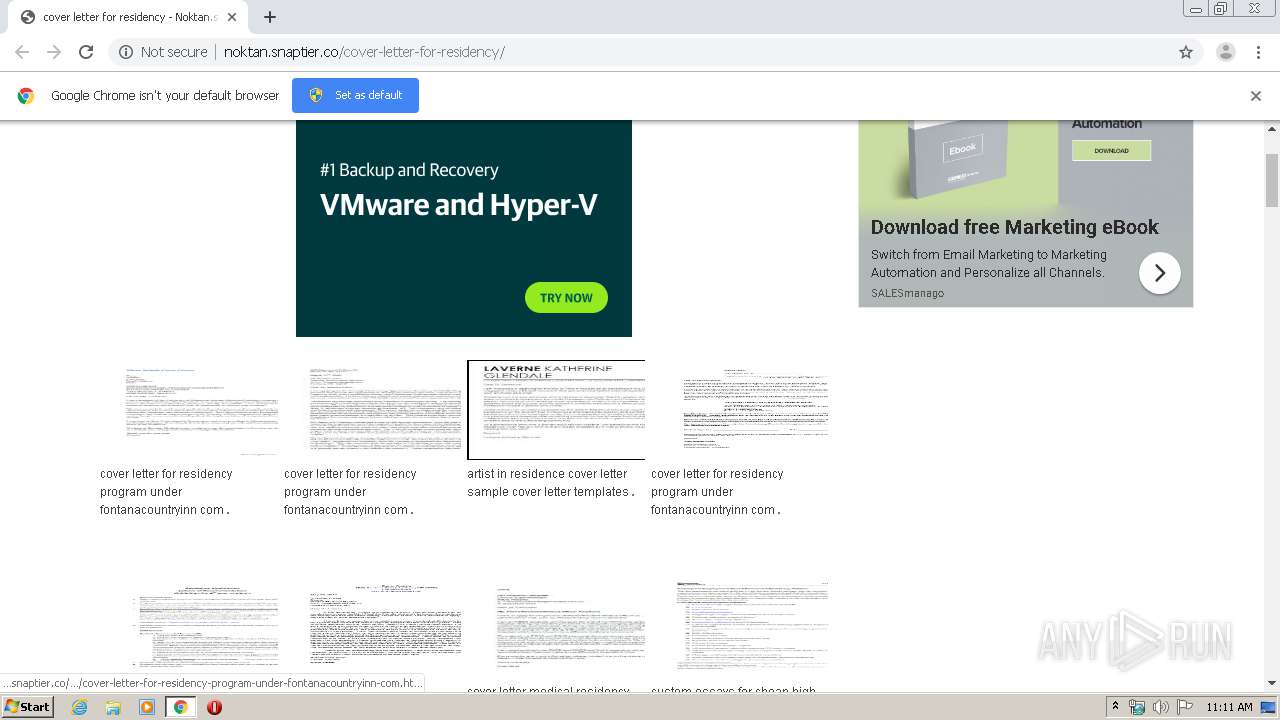Click the shield icon in Set as default
This screenshot has height=720, width=1280.
pyautogui.click(x=316, y=95)
